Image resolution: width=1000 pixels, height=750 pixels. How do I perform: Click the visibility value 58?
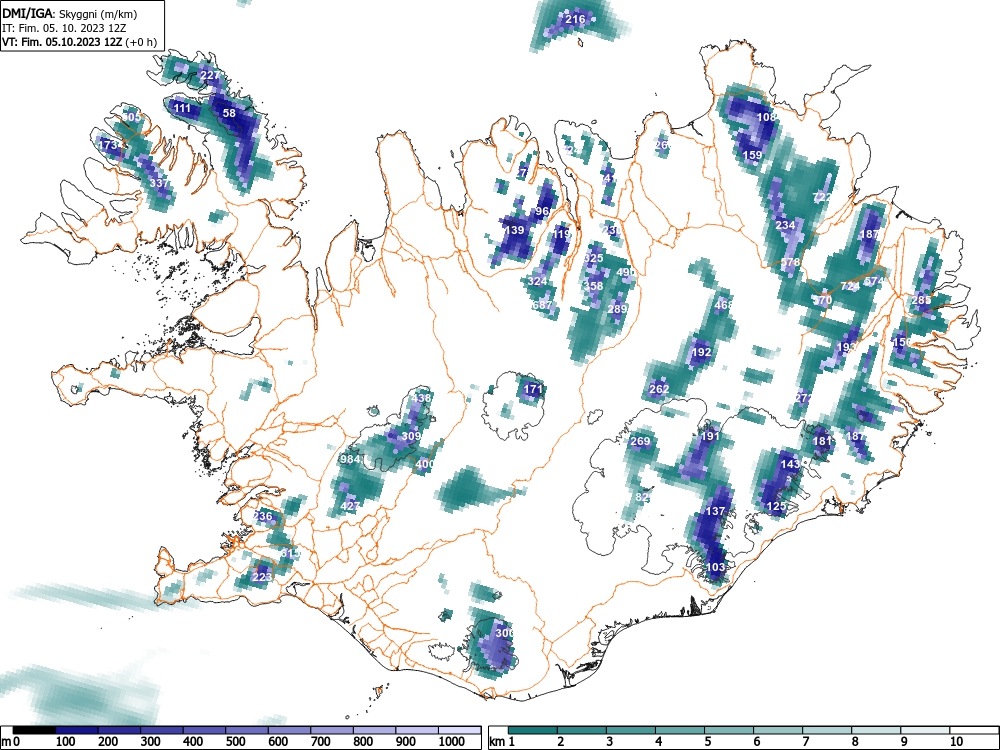point(229,113)
